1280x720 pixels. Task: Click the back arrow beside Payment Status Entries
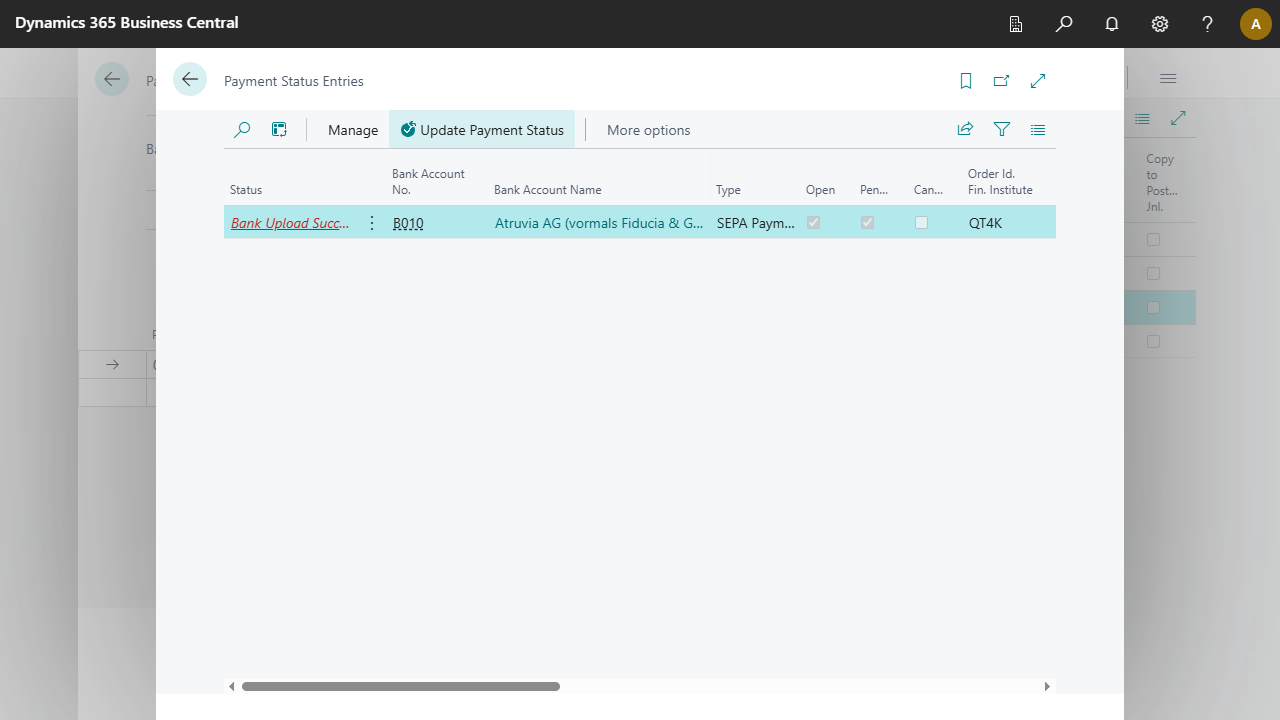click(190, 80)
